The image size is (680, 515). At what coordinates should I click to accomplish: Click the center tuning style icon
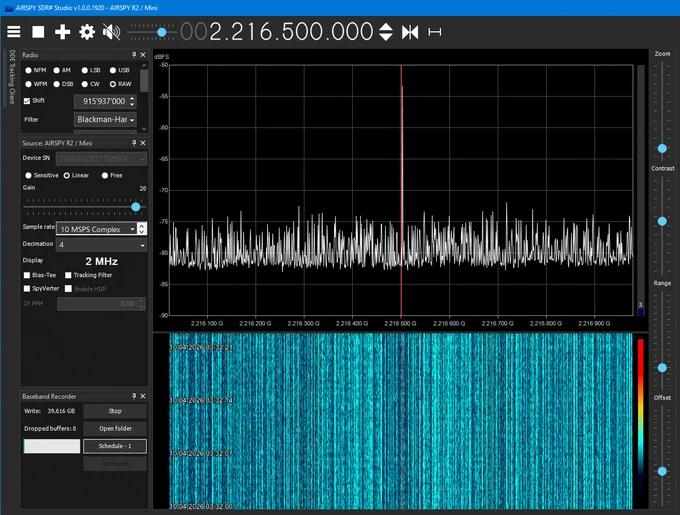tap(410, 32)
